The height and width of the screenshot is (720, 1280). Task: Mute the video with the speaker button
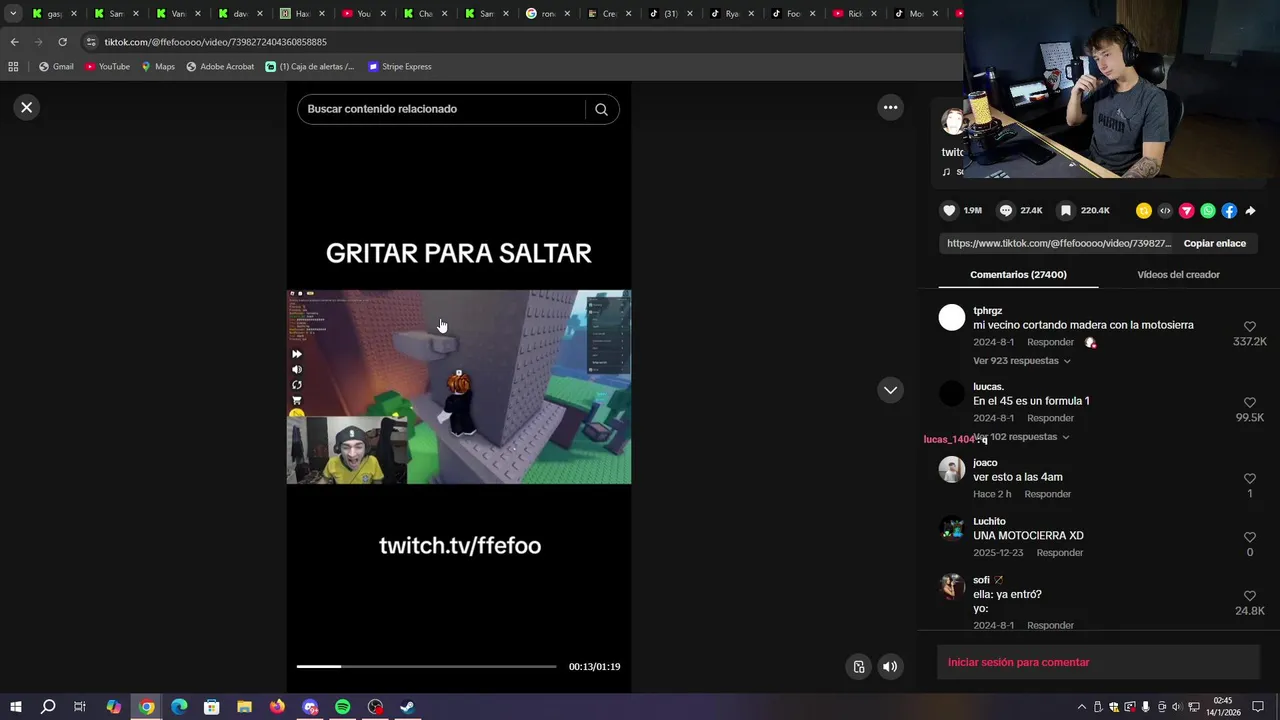click(x=890, y=667)
